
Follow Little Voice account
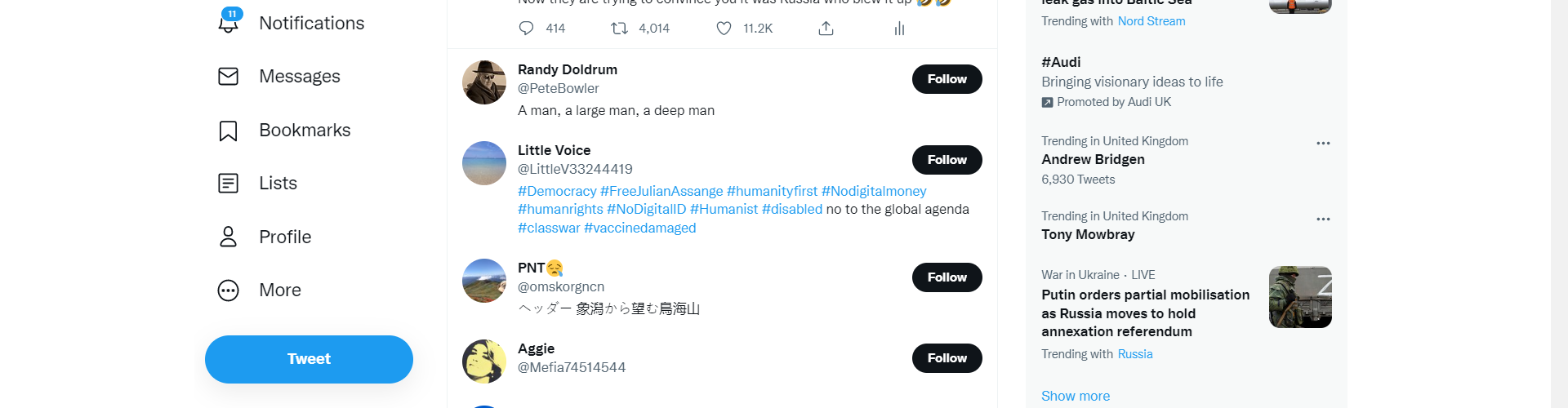pos(947,160)
